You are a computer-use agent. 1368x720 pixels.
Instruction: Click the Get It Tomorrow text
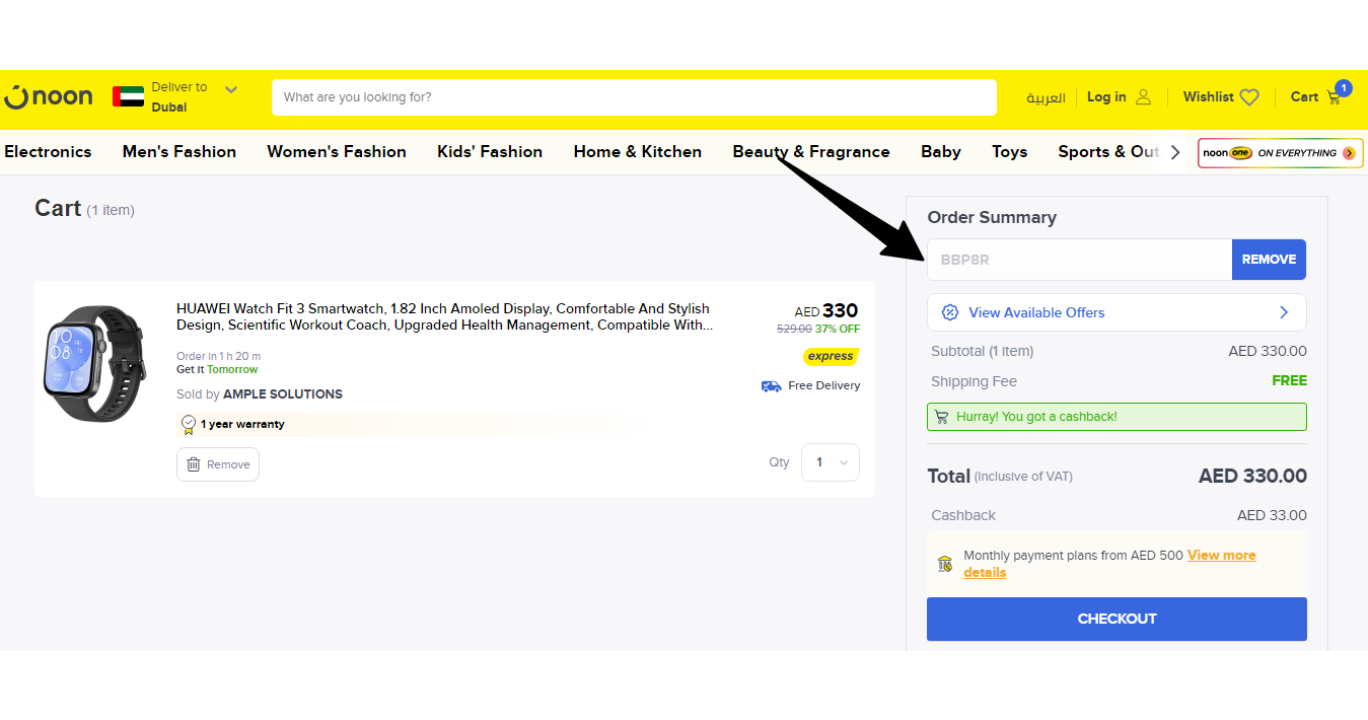217,370
